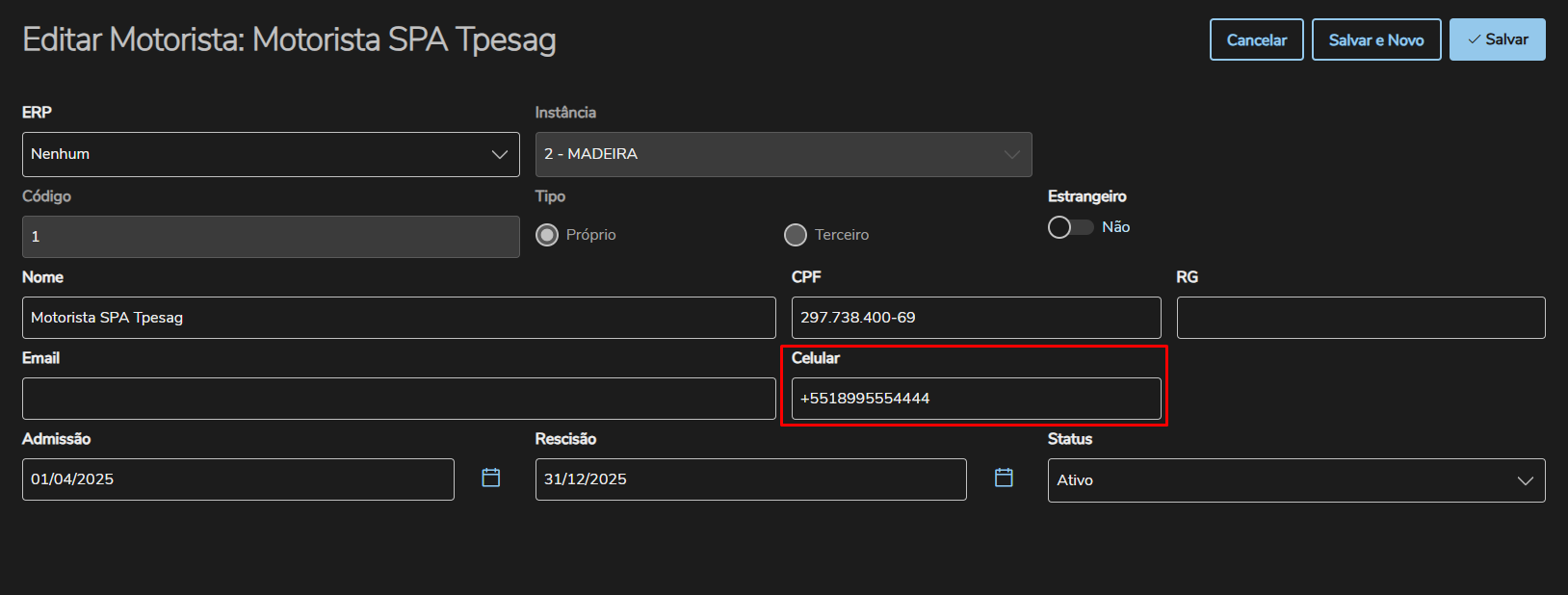The width and height of the screenshot is (1568, 595).
Task: Expand the Status dropdown
Action: coord(1295,480)
